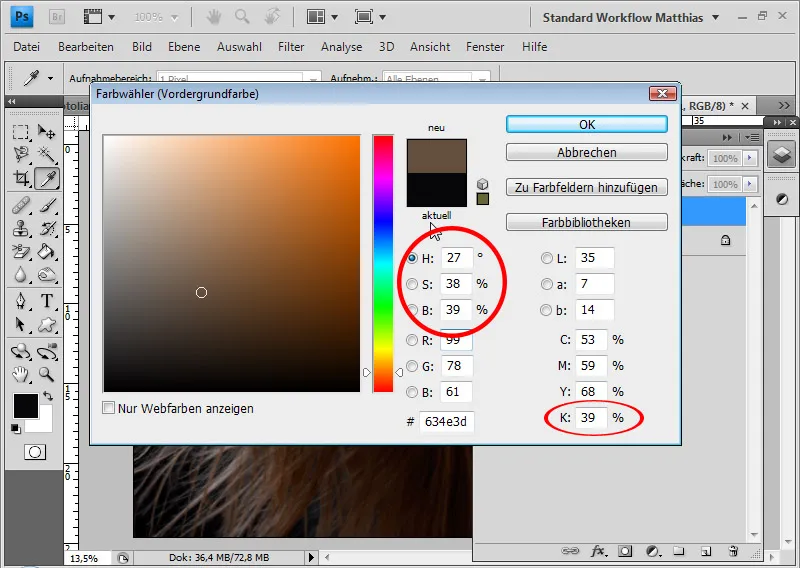This screenshot has width=800, height=568.
Task: Select the S saturation radio button
Action: [x=412, y=284]
